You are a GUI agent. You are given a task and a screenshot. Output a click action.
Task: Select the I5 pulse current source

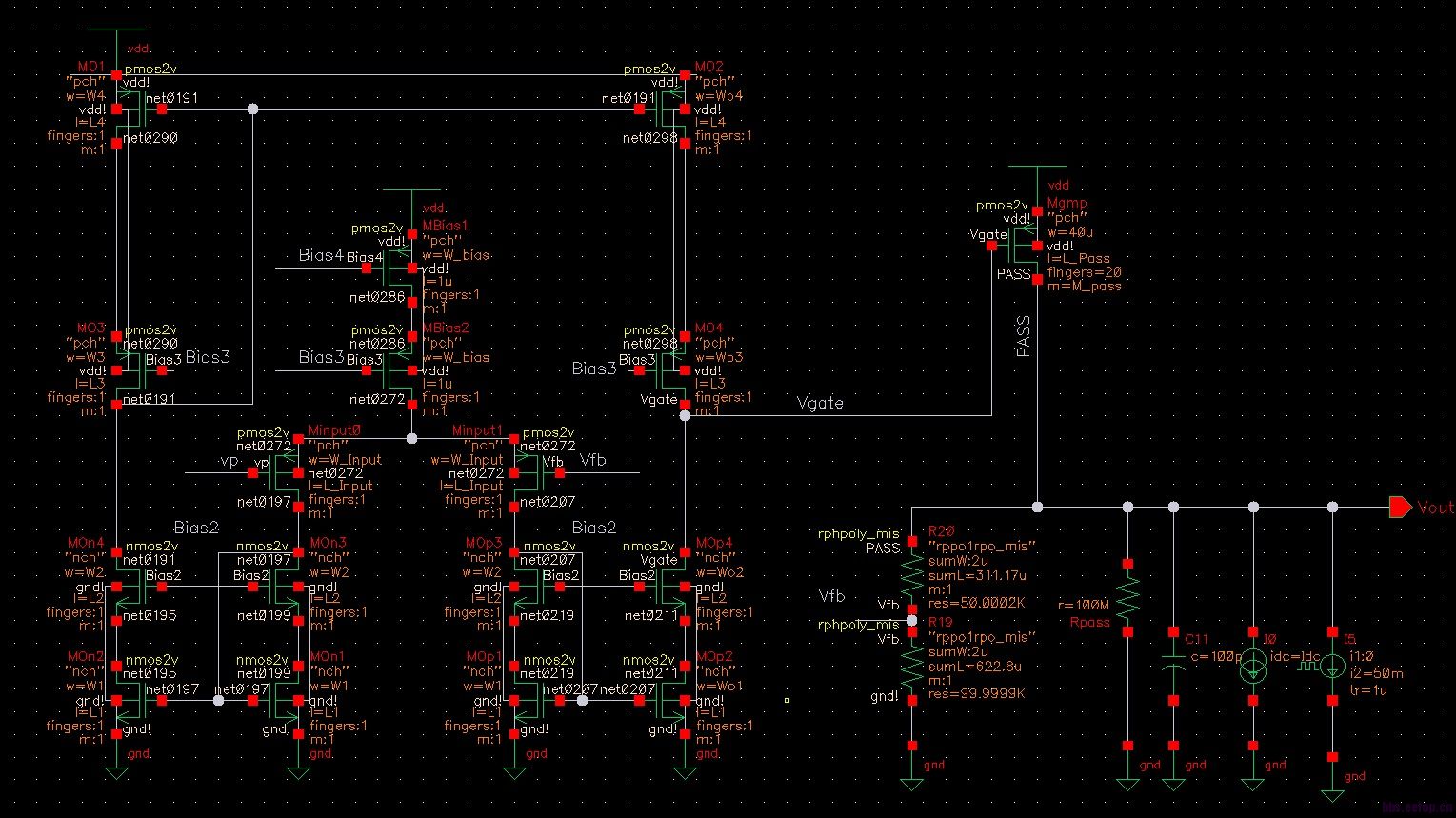pyautogui.click(x=1332, y=667)
